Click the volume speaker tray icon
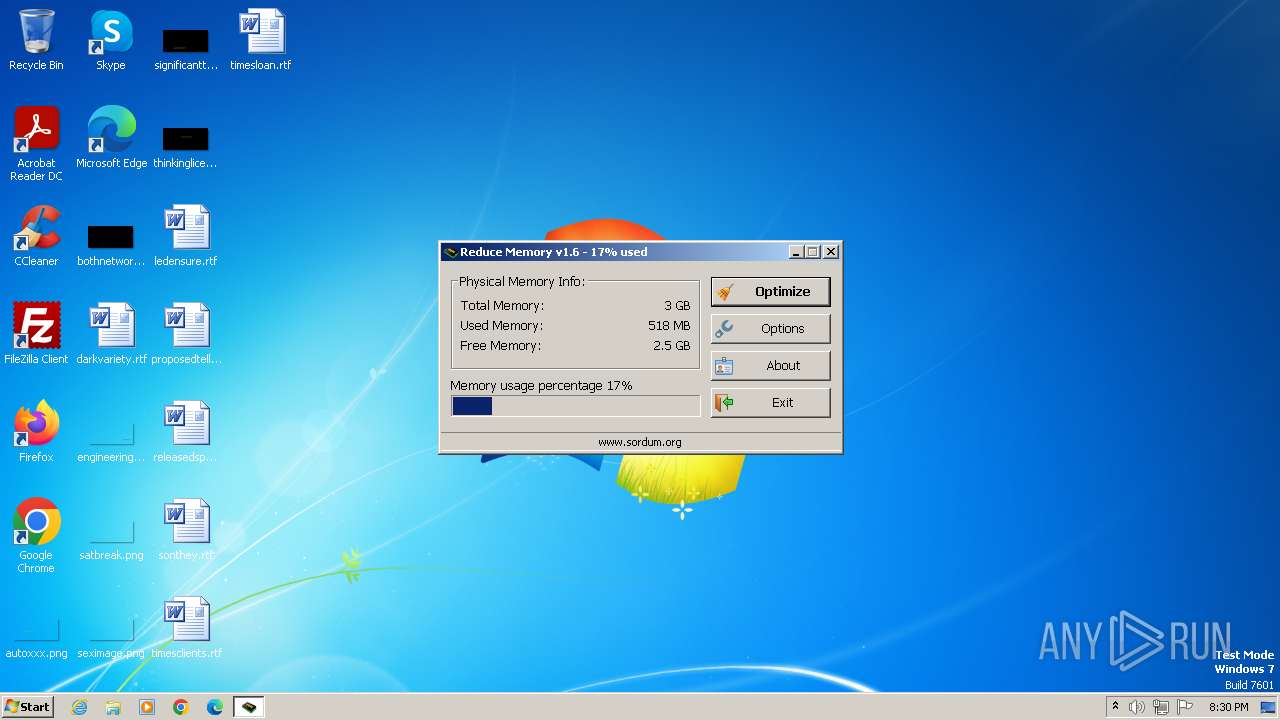Image resolution: width=1280 pixels, height=720 pixels. click(x=1137, y=707)
